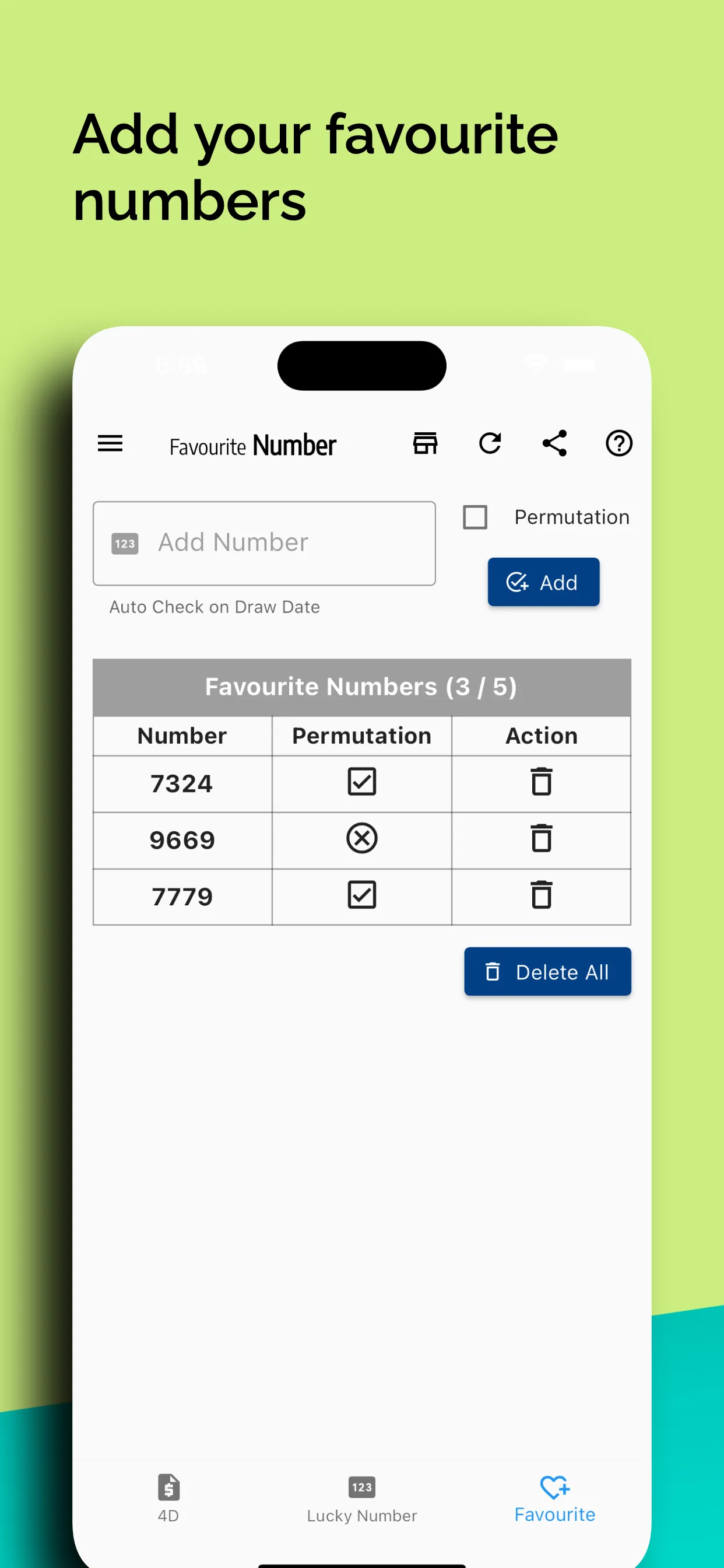Click the number 9669 cell
The height and width of the screenshot is (1568, 724).
pos(182,841)
